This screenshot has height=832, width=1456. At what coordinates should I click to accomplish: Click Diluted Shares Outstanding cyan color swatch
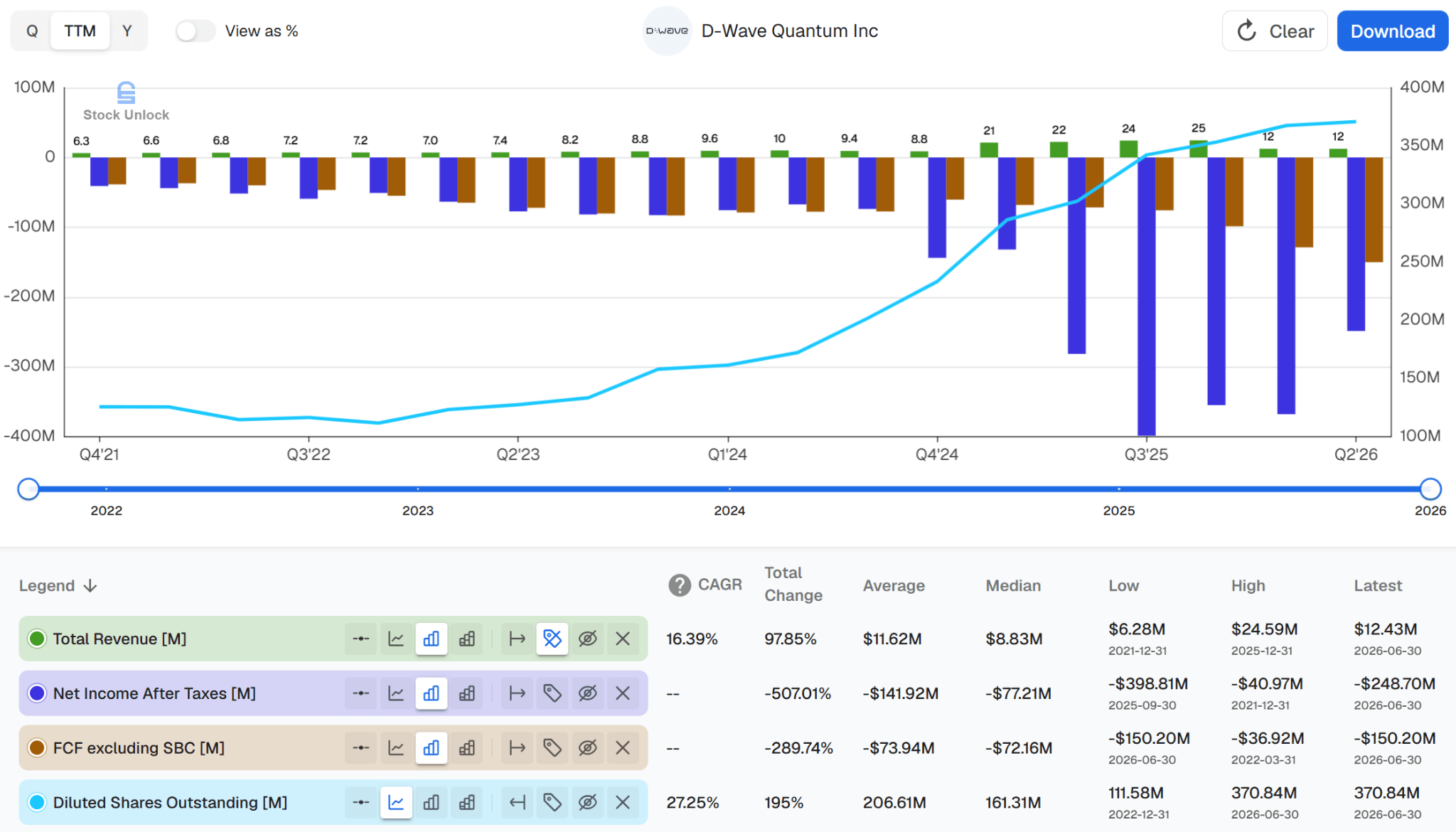pos(37,802)
